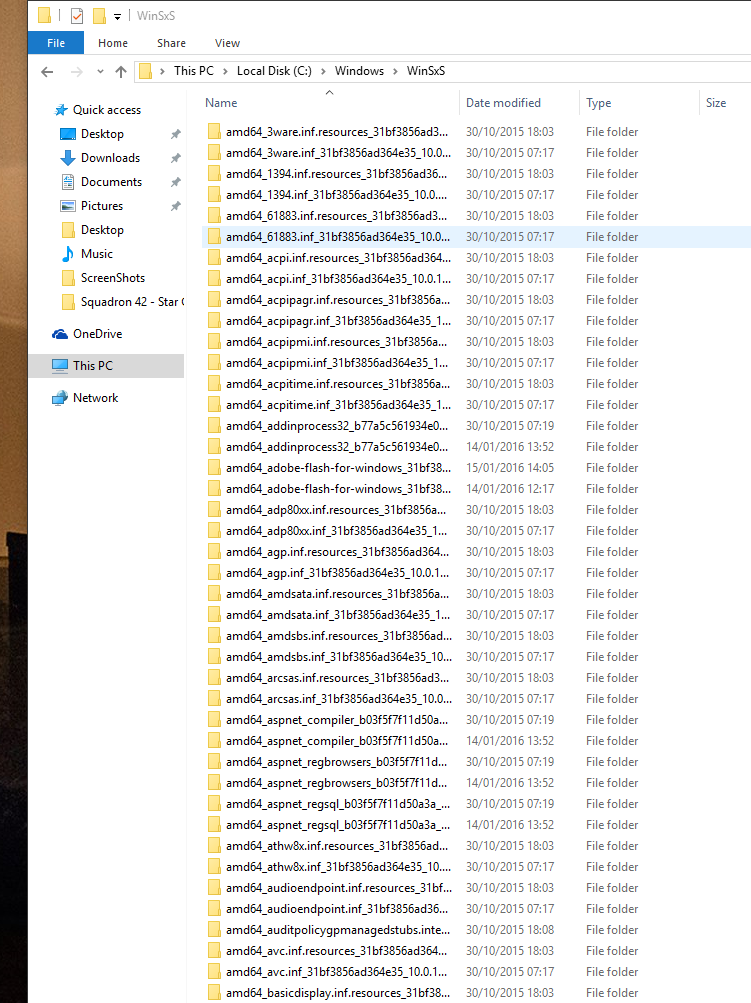Click the Documents icon in sidebar
751x1003 pixels.
point(67,182)
